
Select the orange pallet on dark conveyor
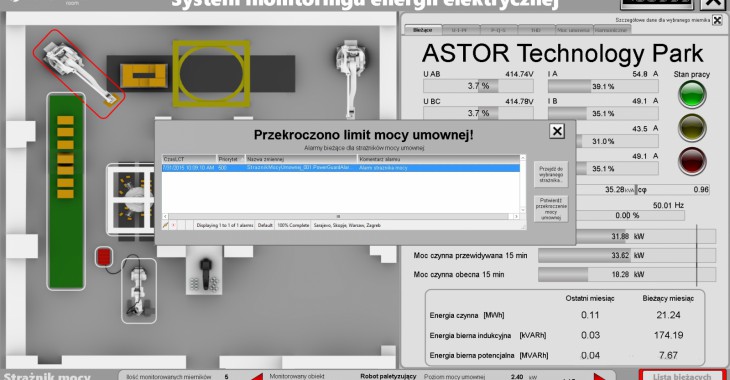[x=143, y=76]
